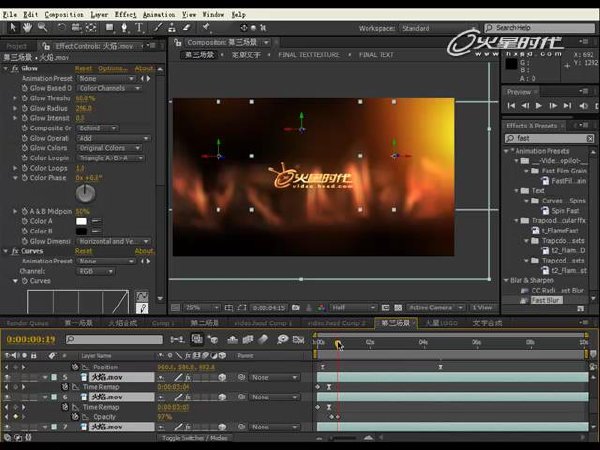Viewport: 600px width, 450px height.
Task: Open the Effect menu
Action: coord(125,15)
